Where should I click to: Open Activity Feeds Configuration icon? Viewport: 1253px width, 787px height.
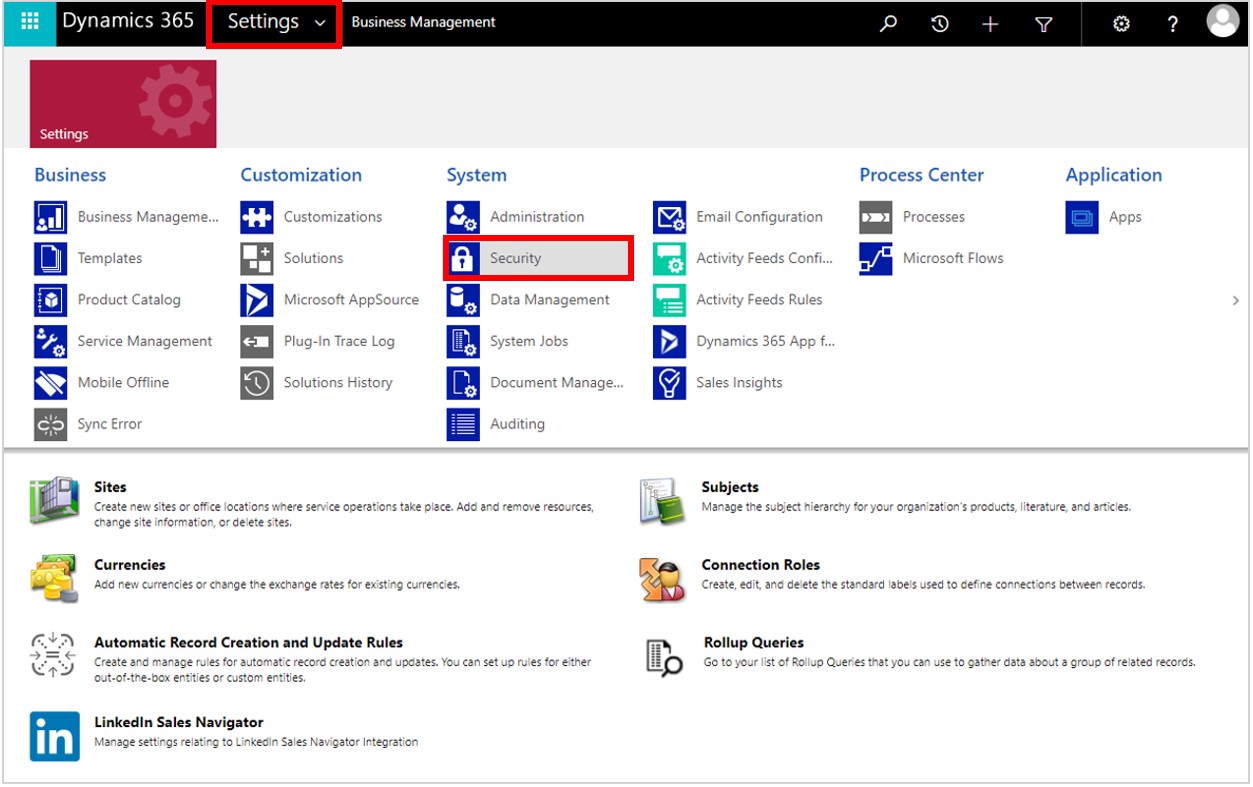coord(670,258)
